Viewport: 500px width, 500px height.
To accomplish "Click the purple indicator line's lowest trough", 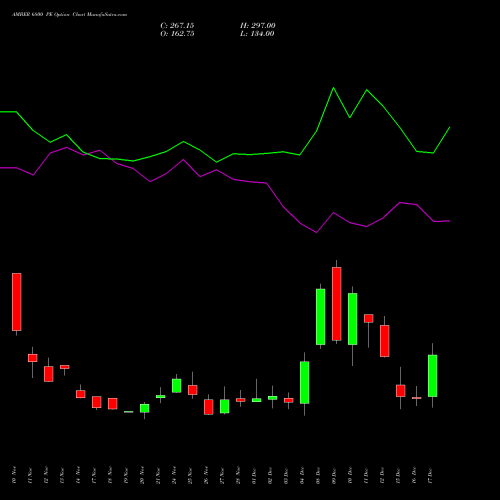I will pos(316,232).
